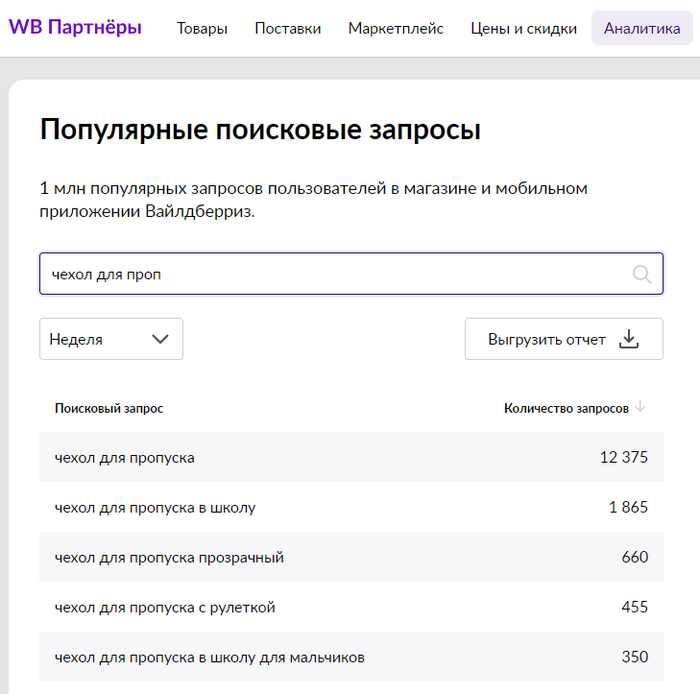Open the Маркетплейс menu item
The width and height of the screenshot is (700, 694).
396,28
